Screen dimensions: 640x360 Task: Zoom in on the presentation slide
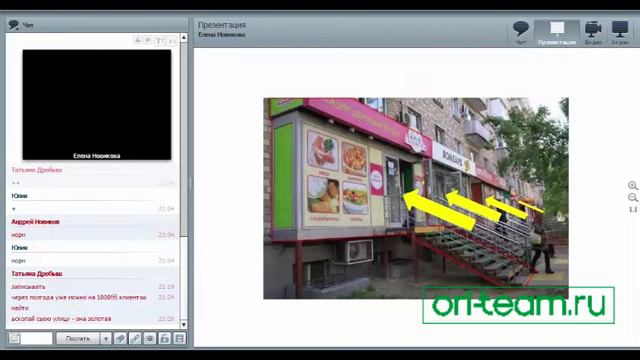tap(633, 185)
